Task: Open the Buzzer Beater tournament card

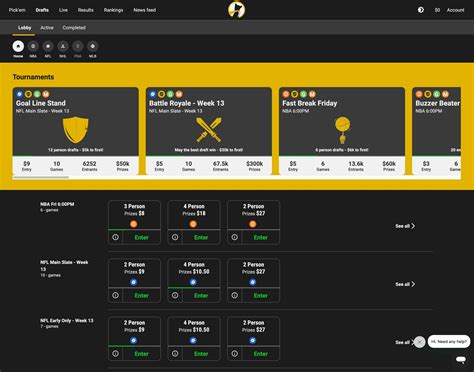Action: [x=437, y=131]
